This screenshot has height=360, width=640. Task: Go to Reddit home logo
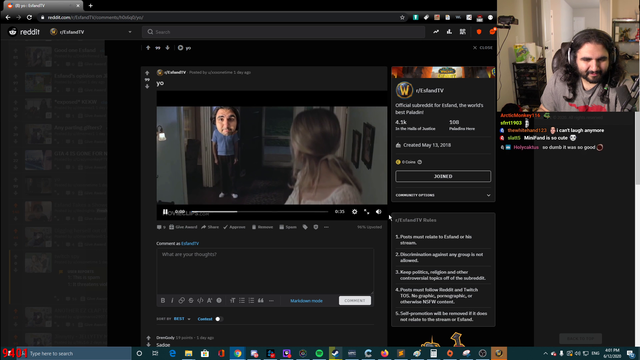24,32
